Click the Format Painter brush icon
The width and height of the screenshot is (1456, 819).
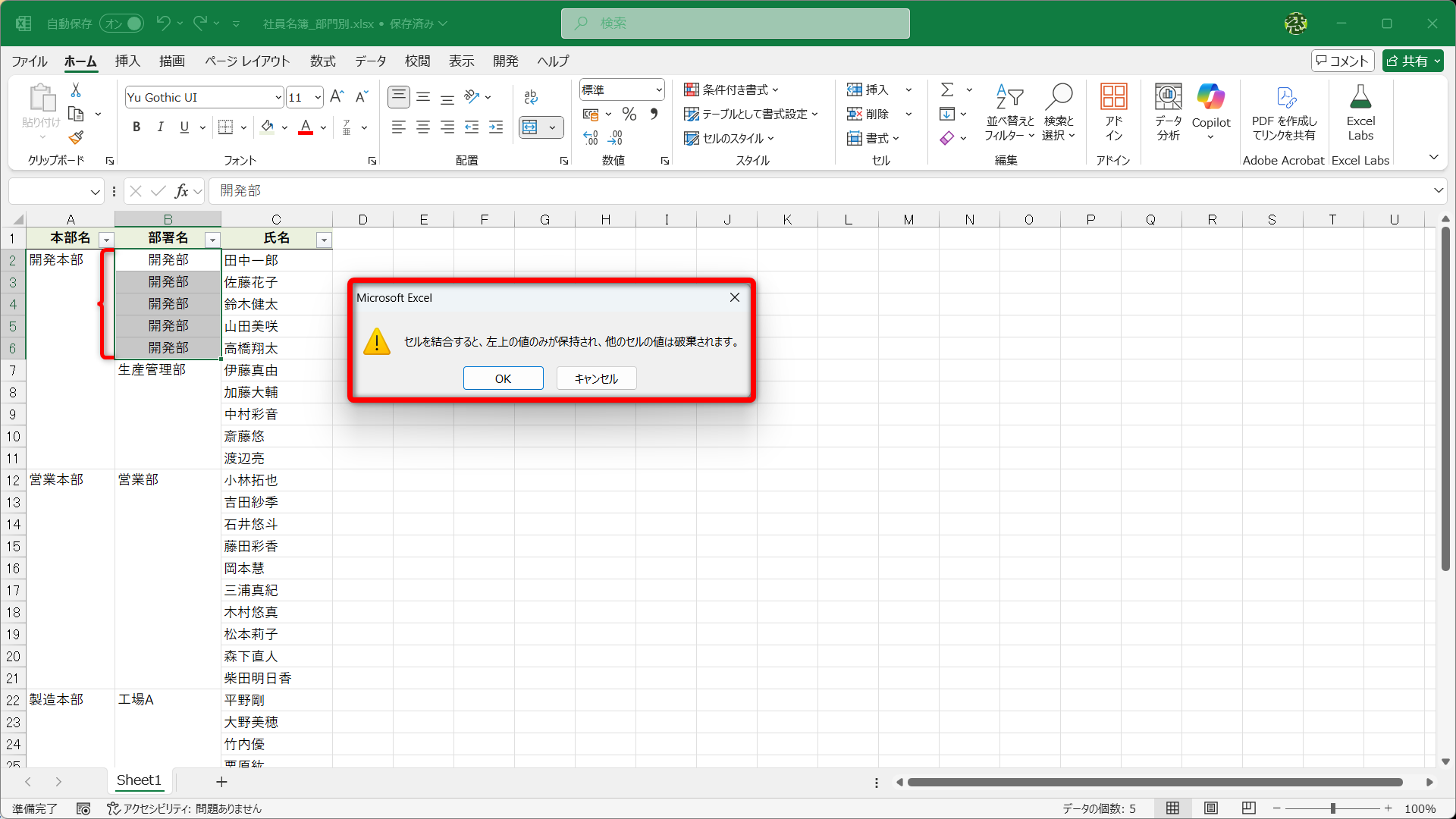76,138
